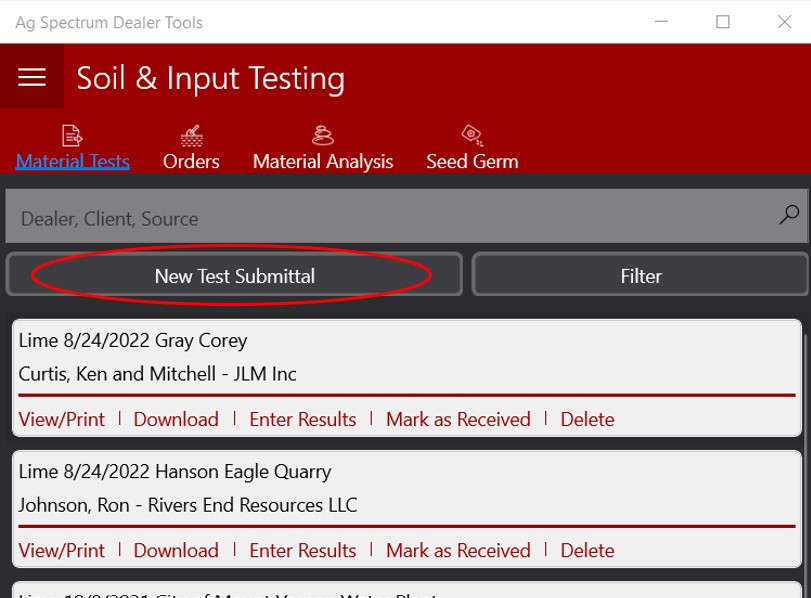Mark the Gray Corey test as Received
Screen dimensions: 811x598
458,419
